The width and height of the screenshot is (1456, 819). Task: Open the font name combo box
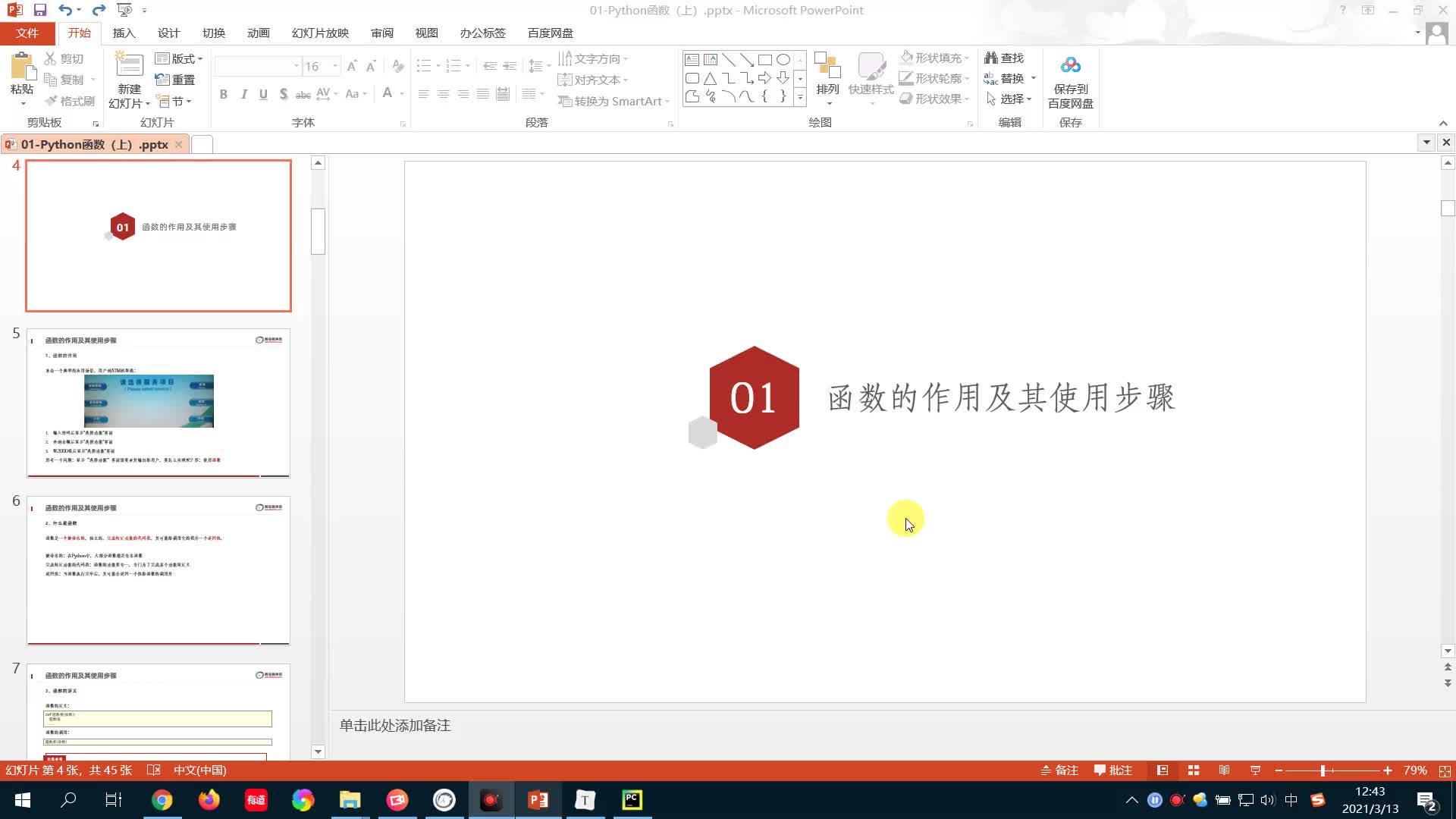coord(257,66)
